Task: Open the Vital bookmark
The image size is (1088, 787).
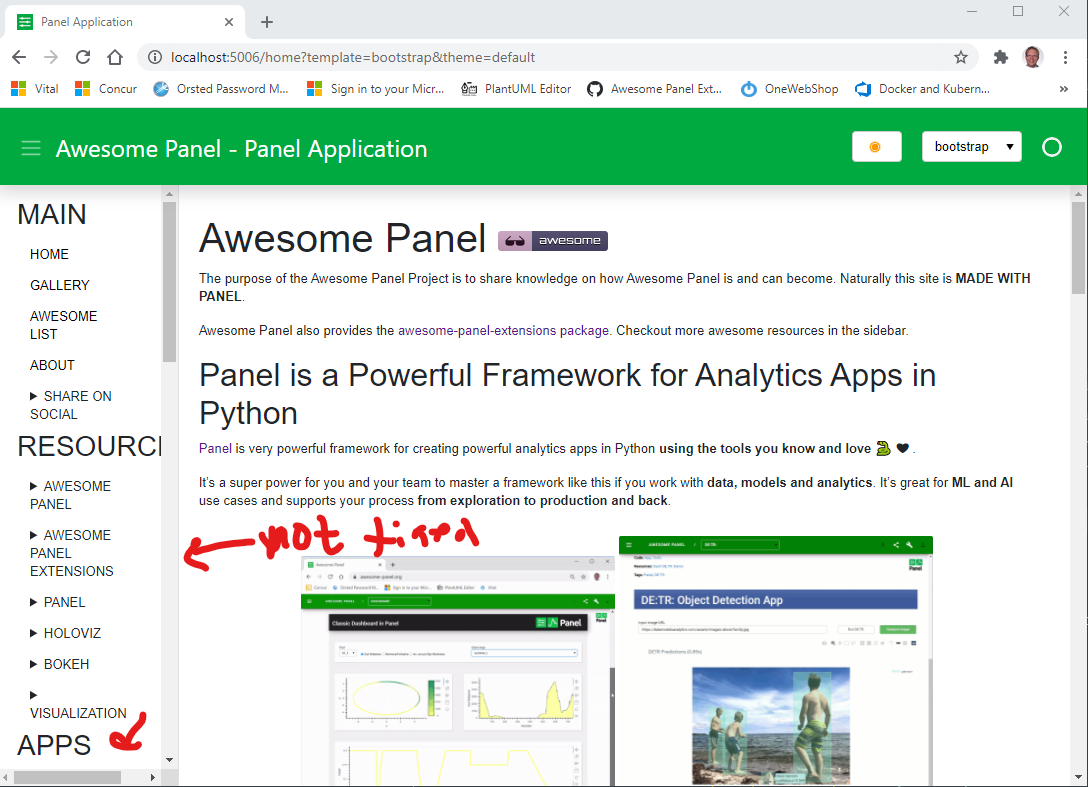Action: tap(35, 89)
